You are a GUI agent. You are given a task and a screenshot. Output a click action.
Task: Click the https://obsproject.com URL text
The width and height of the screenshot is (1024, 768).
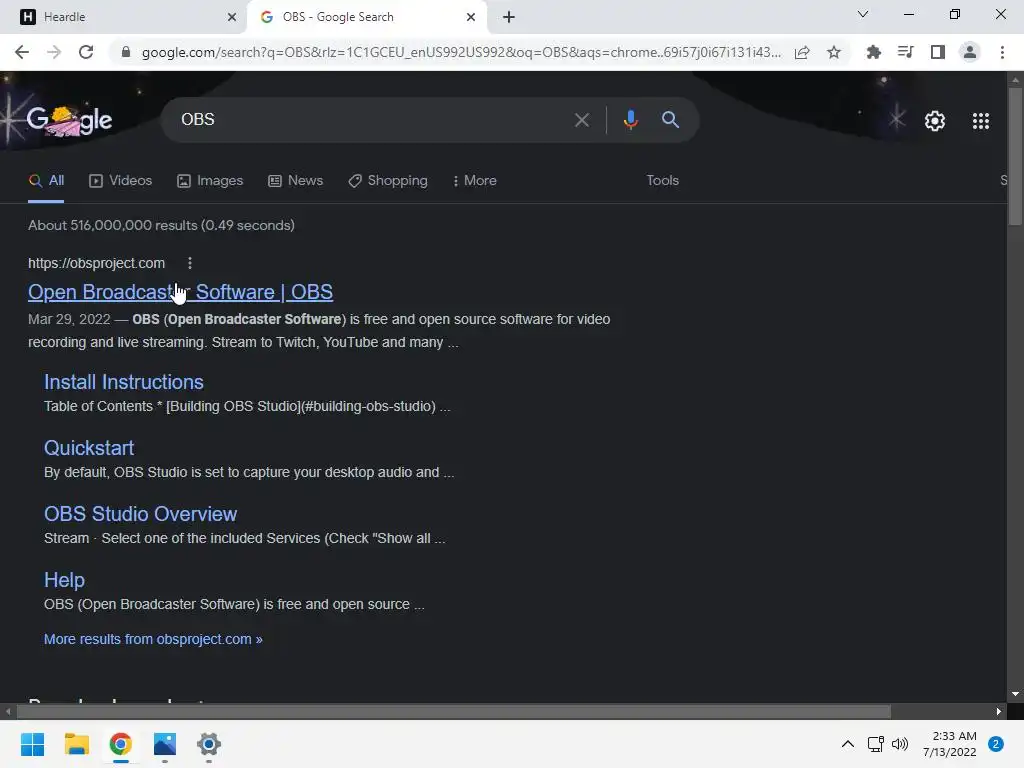97,263
